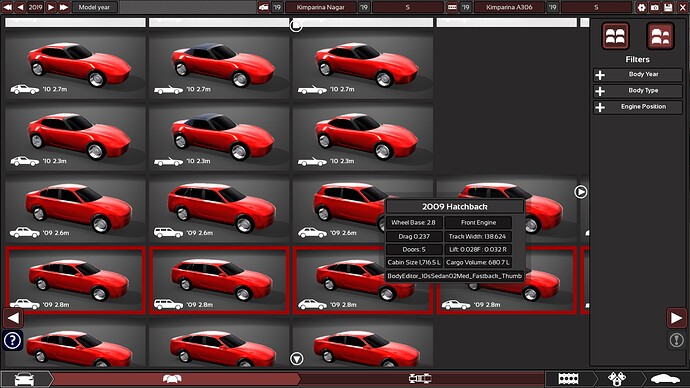The image size is (690, 388).
Task: Click the 2019 year value
Action: [36, 7]
